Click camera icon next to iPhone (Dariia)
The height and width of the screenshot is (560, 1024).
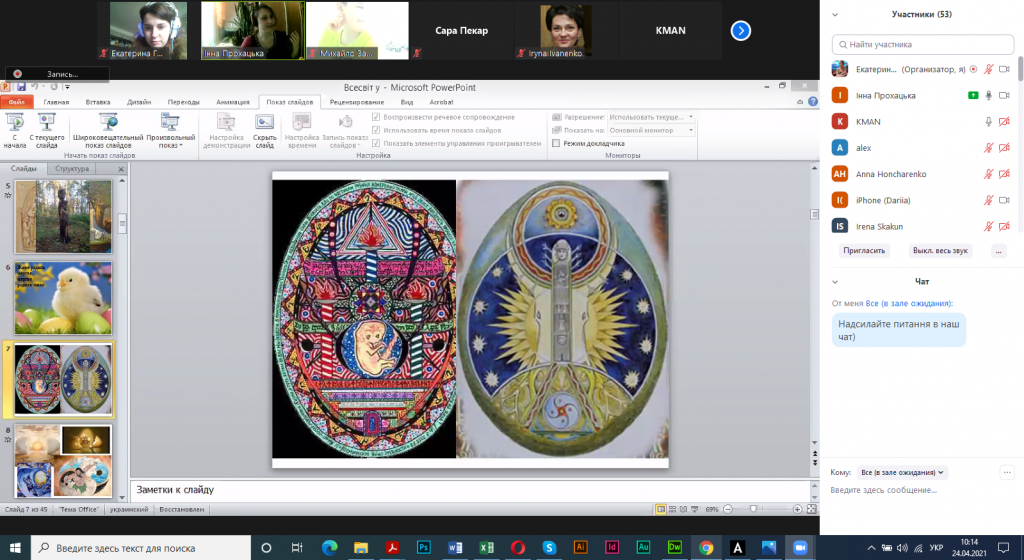1004,200
